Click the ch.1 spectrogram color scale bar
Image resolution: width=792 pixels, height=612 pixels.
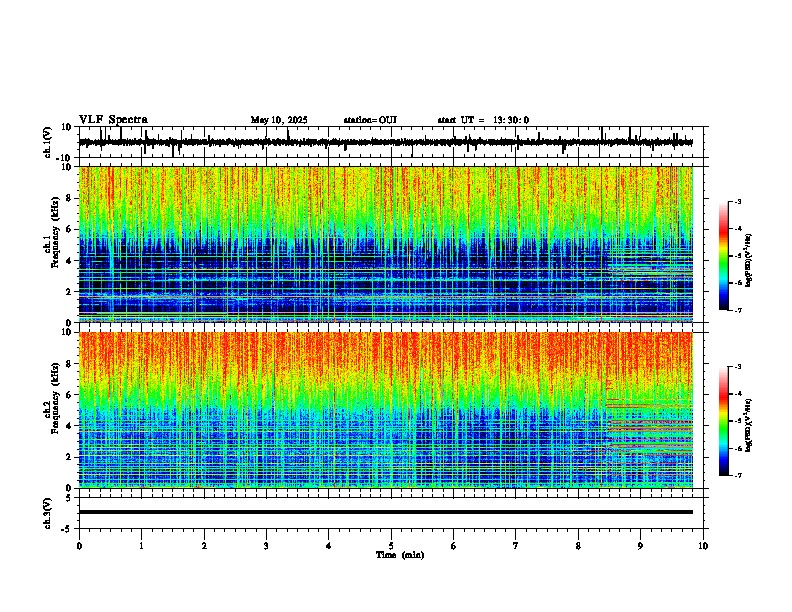tap(723, 256)
